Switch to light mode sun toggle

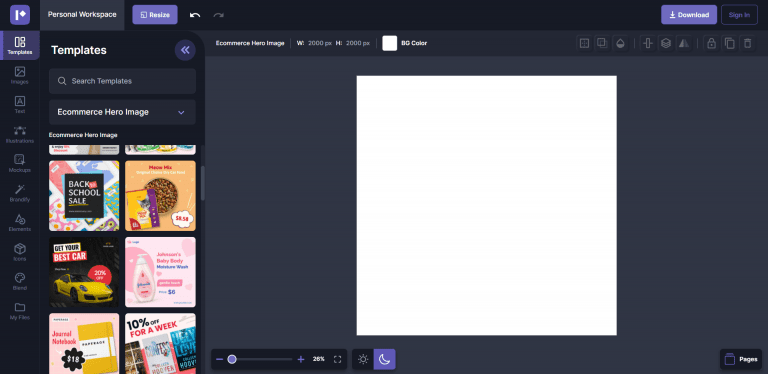pyautogui.click(x=363, y=359)
